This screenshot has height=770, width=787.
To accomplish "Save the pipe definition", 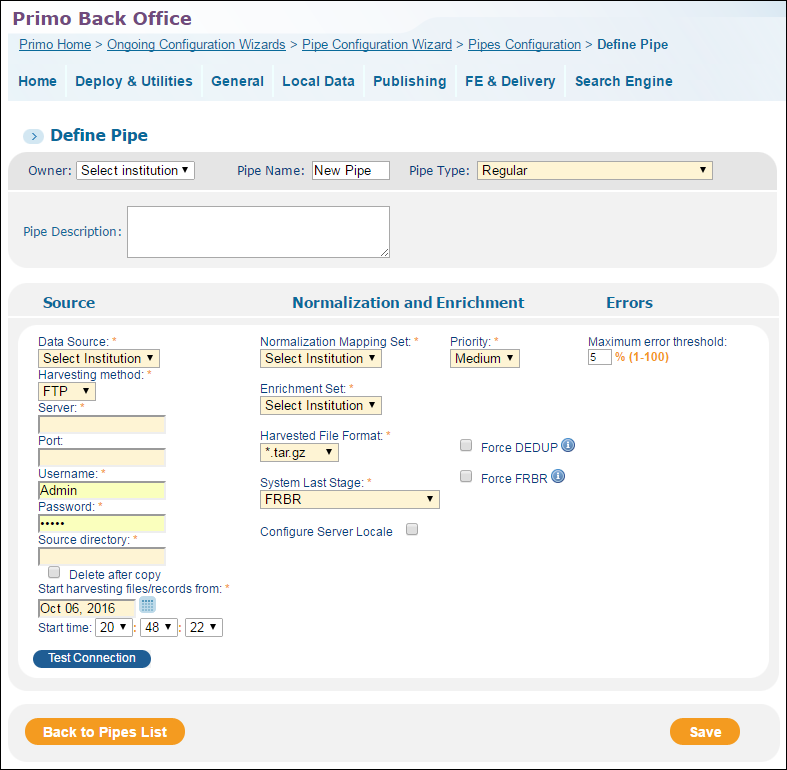I will pos(705,732).
